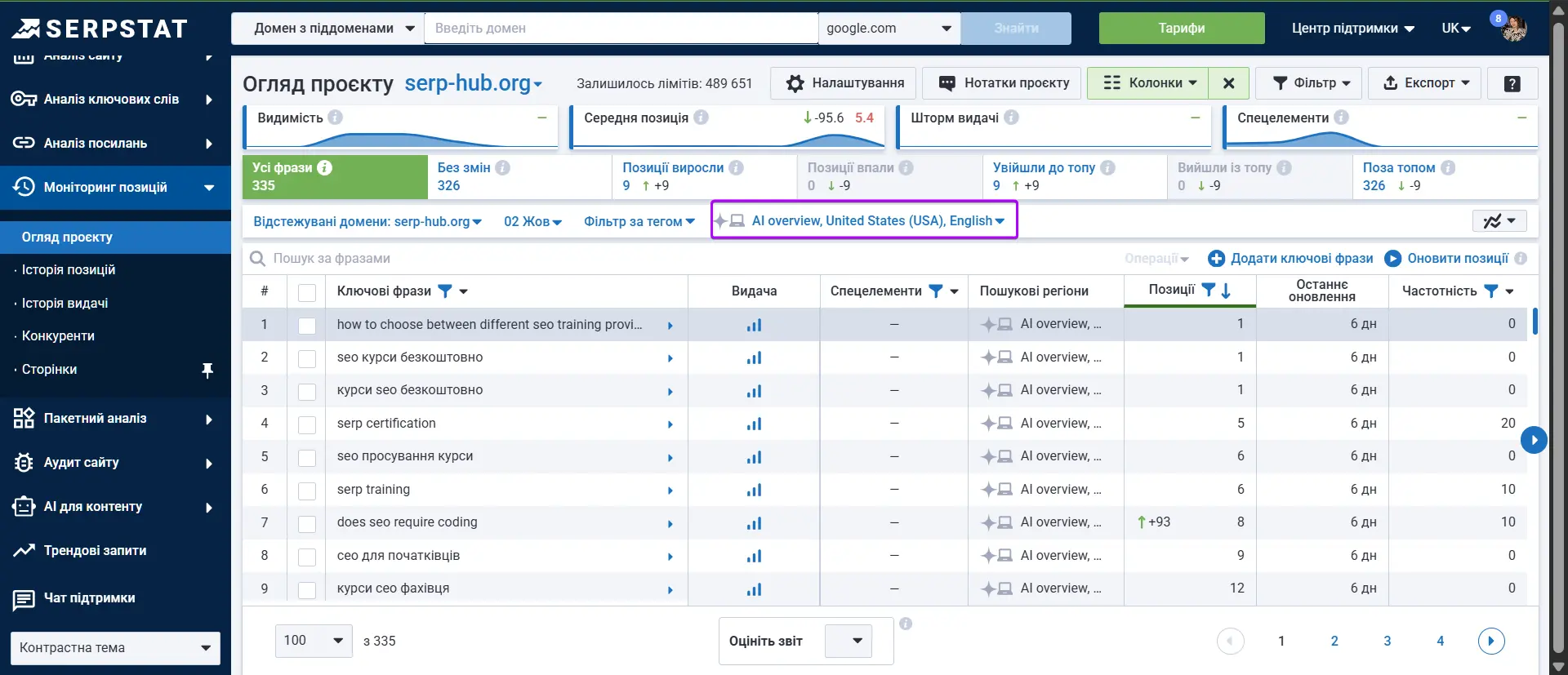Open Домен з піддоменами dropdown
The image size is (1568, 675).
click(327, 29)
